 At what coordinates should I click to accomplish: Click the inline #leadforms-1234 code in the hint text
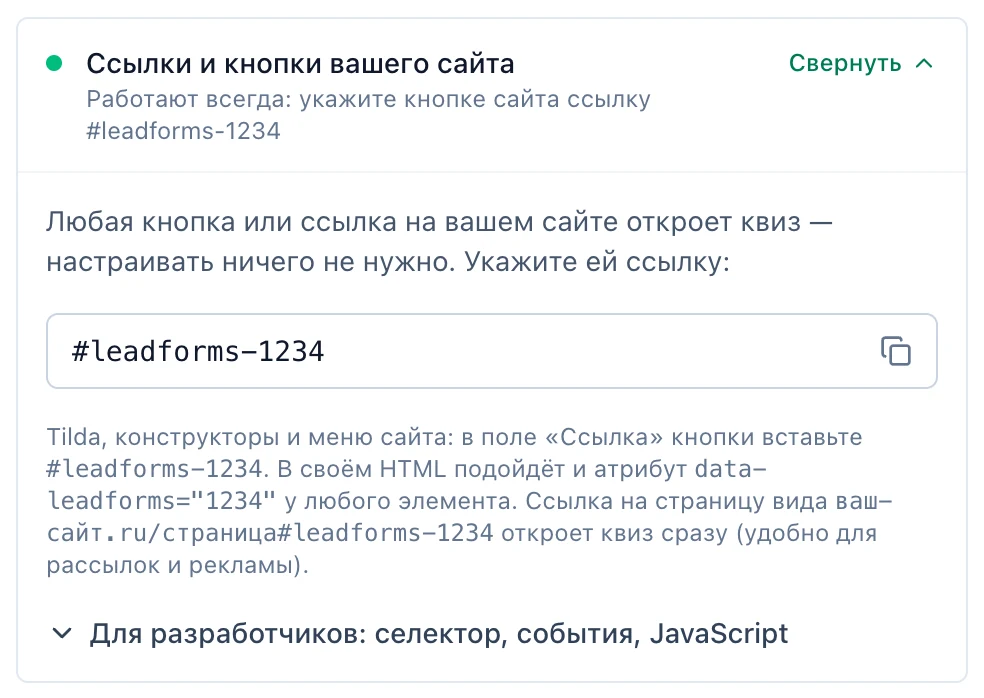[x=154, y=469]
